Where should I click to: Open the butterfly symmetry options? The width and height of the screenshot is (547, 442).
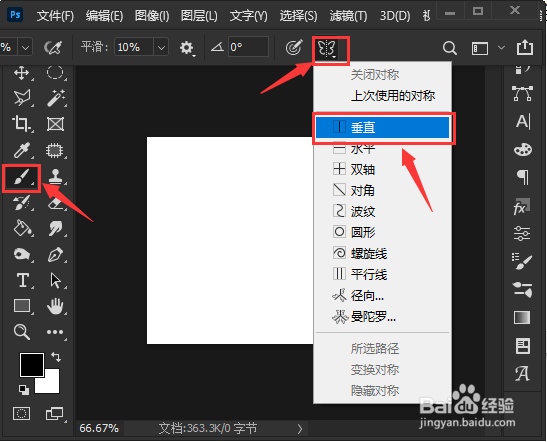tap(327, 48)
